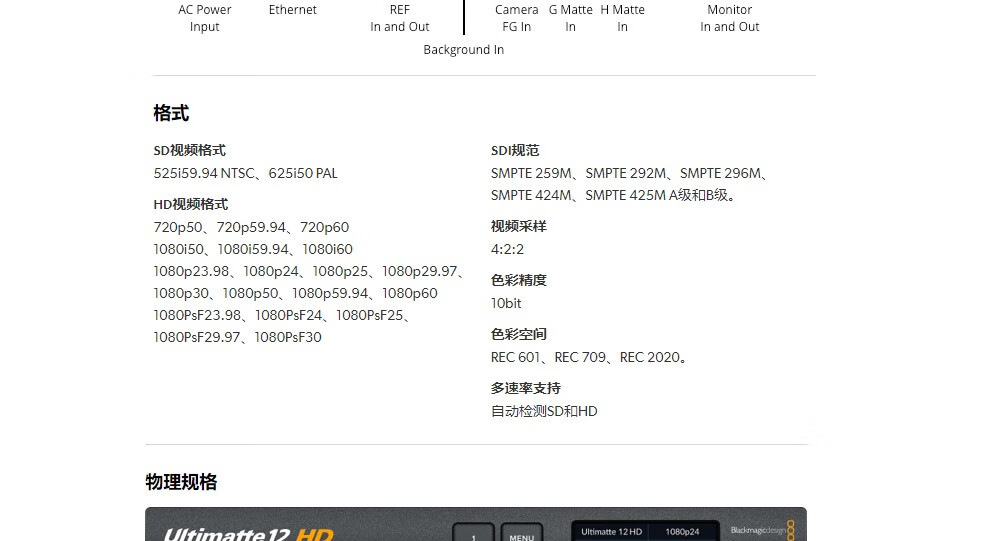Click the H Matte In label
This screenshot has width=990, height=541.
(623, 18)
